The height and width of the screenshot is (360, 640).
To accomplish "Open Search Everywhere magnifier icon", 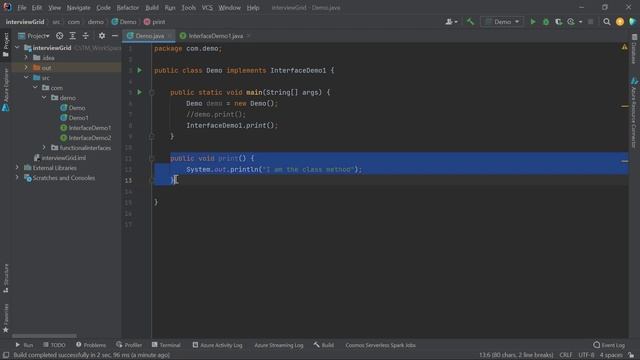I will coord(607,22).
